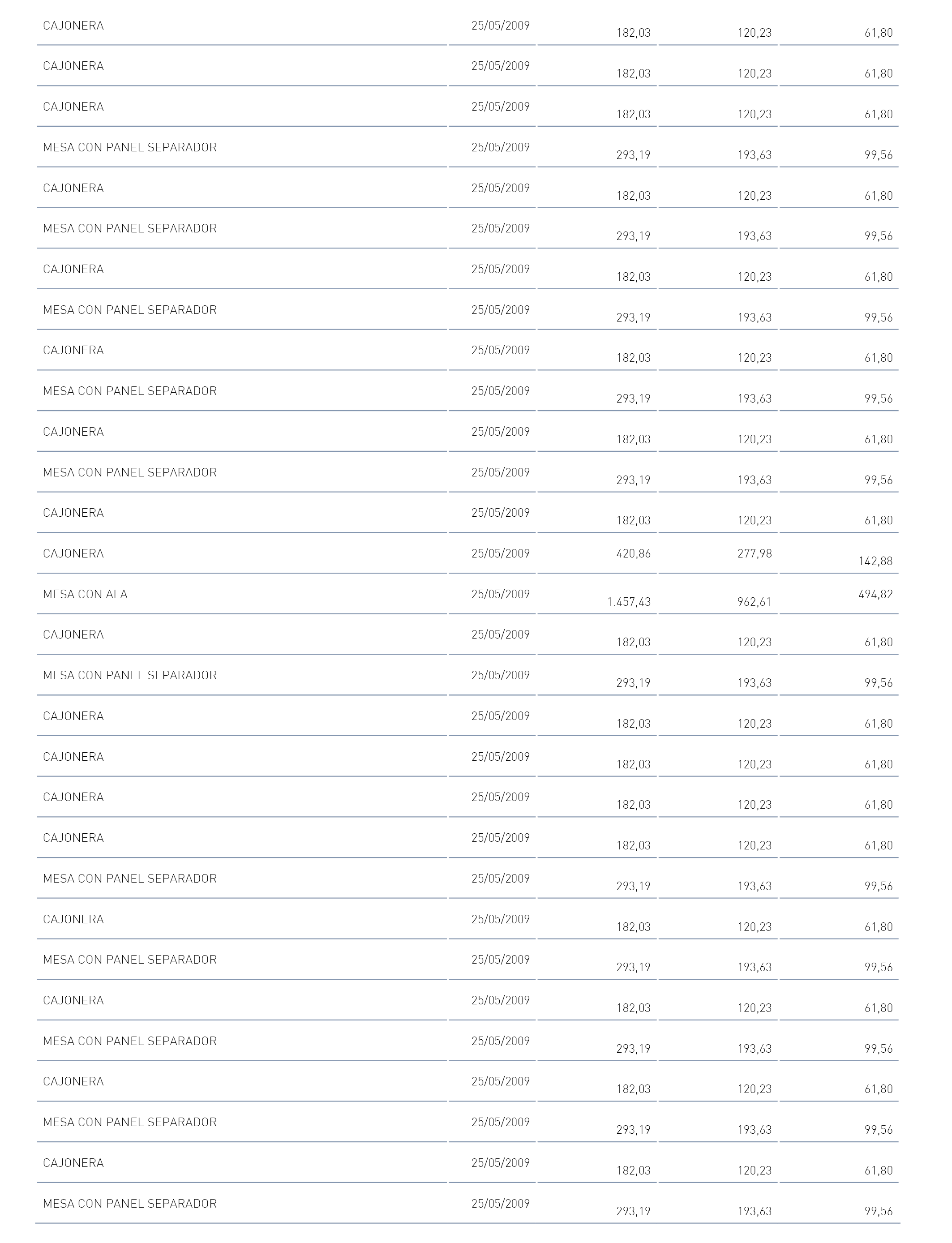Click the topmost CAJONERA label

(x=73, y=26)
